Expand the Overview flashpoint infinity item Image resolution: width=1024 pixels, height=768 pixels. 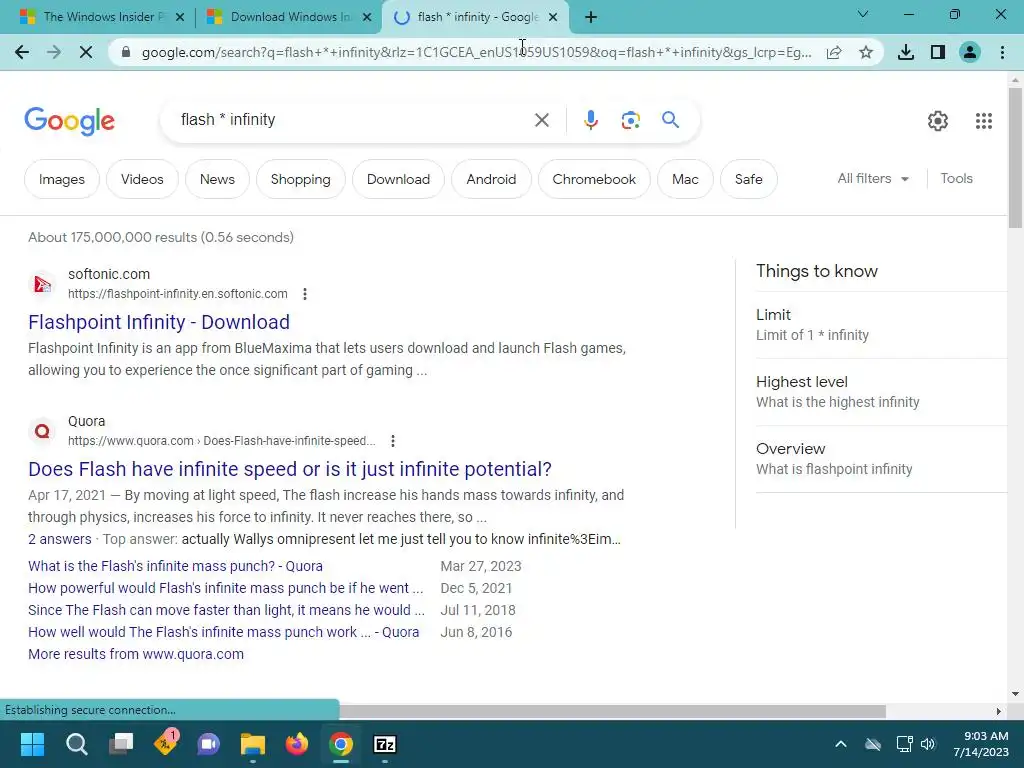(x=882, y=459)
